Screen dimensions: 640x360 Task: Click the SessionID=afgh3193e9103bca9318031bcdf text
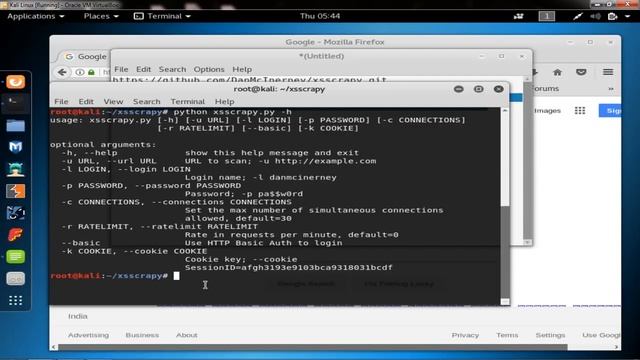(x=289, y=268)
